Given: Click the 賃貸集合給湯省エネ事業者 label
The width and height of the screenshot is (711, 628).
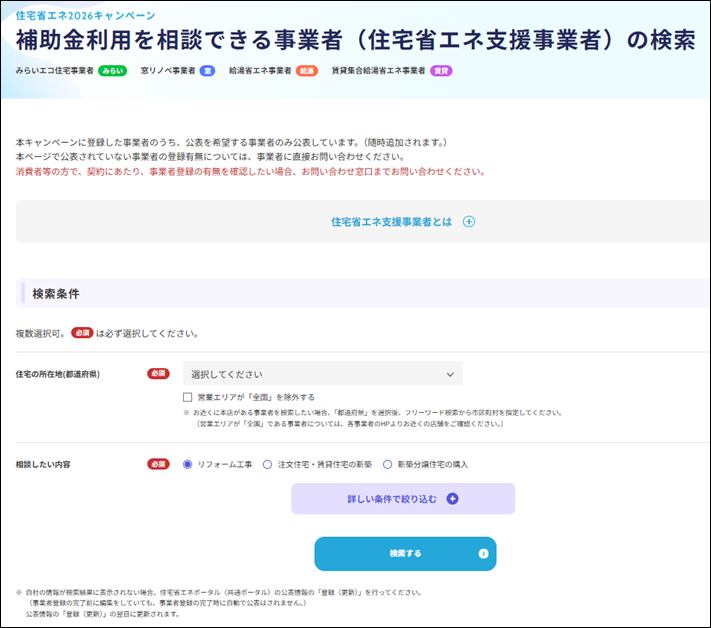Looking at the screenshot, I should click(x=378, y=71).
